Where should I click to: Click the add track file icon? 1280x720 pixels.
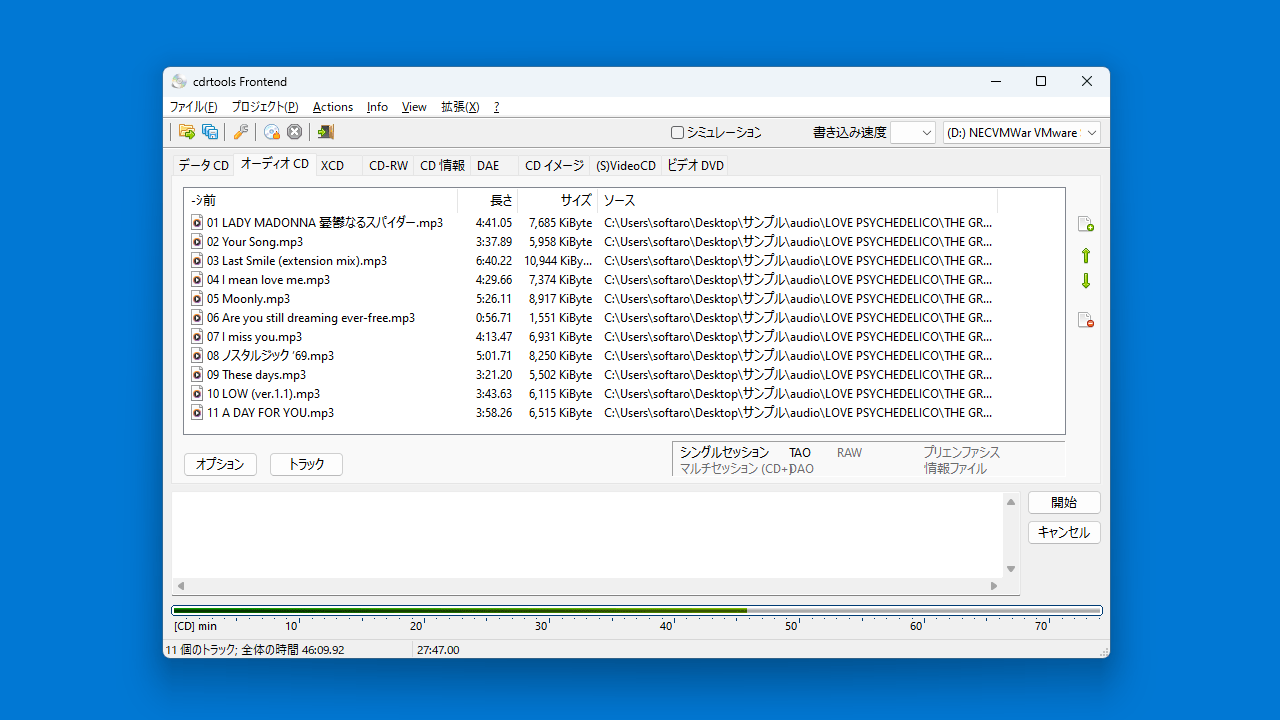[1085, 224]
